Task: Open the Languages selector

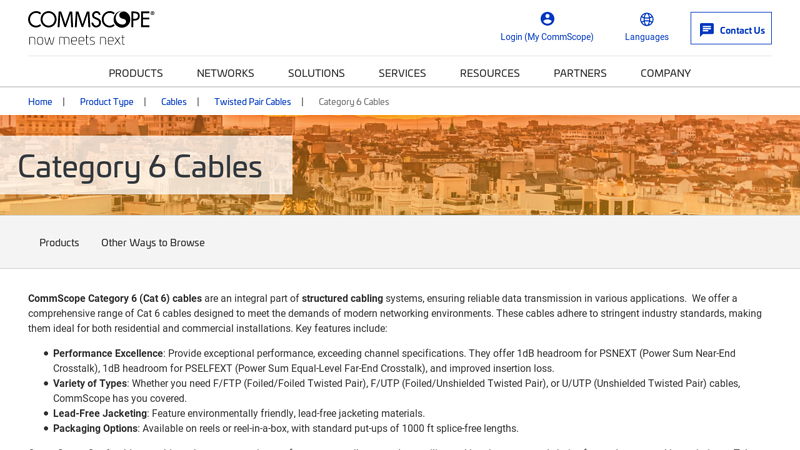Action: coord(646,37)
